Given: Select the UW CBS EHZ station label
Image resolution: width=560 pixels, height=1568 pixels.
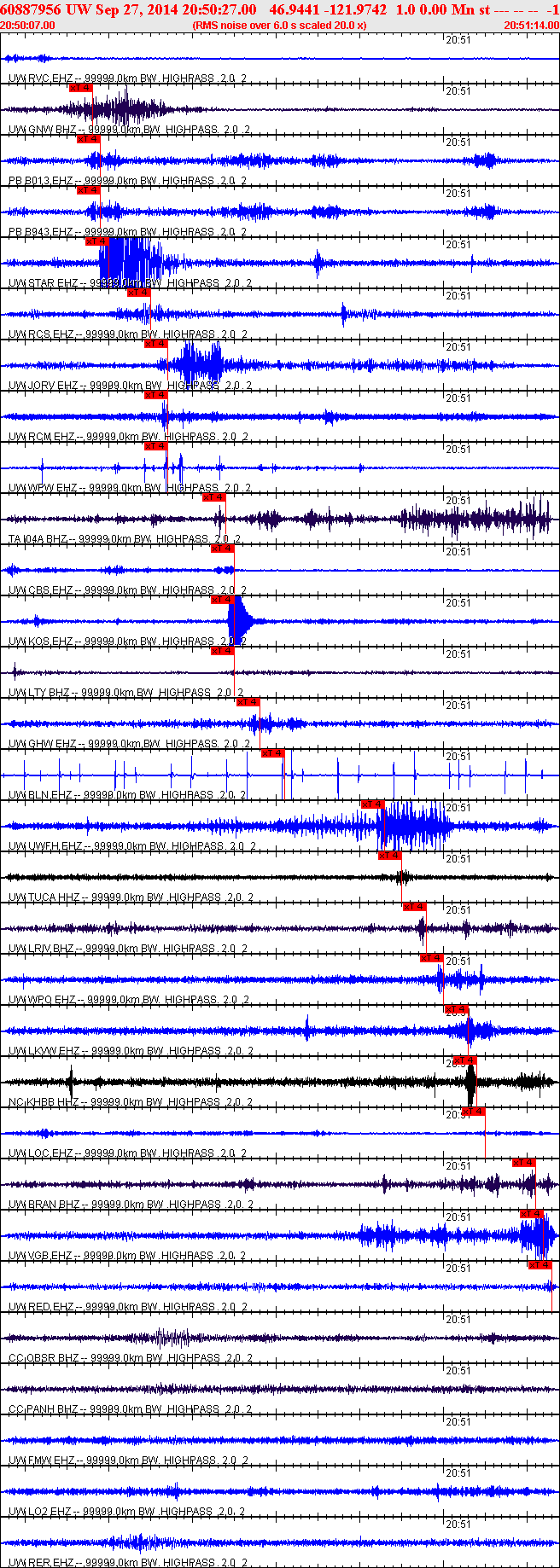Looking at the screenshot, I should pos(128,590).
